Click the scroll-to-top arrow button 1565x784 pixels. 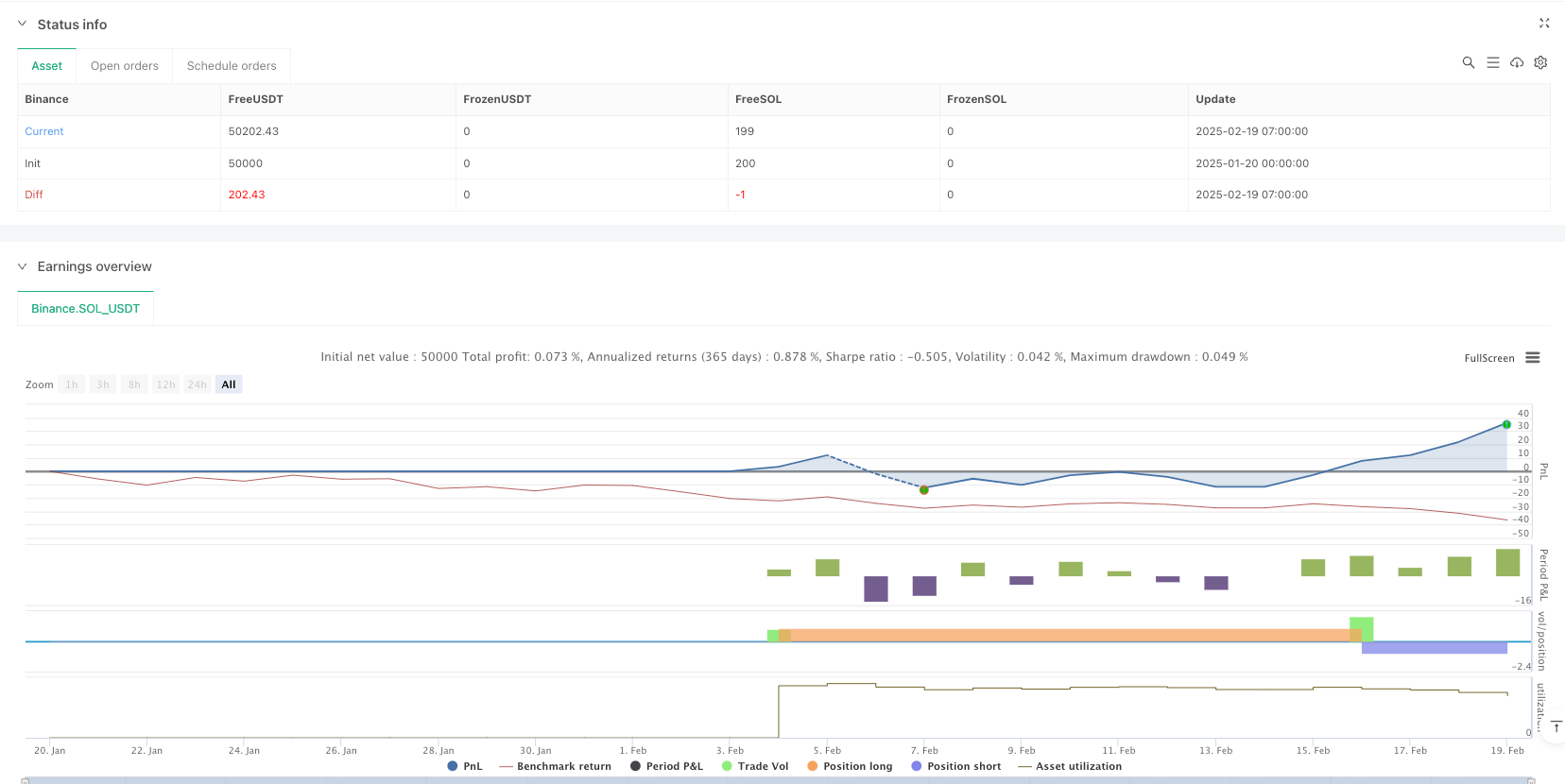coord(1556,726)
